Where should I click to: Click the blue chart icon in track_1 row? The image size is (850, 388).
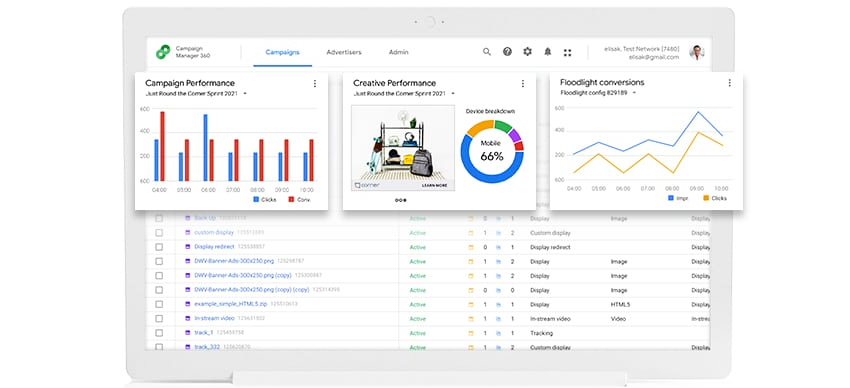pyautogui.click(x=499, y=333)
